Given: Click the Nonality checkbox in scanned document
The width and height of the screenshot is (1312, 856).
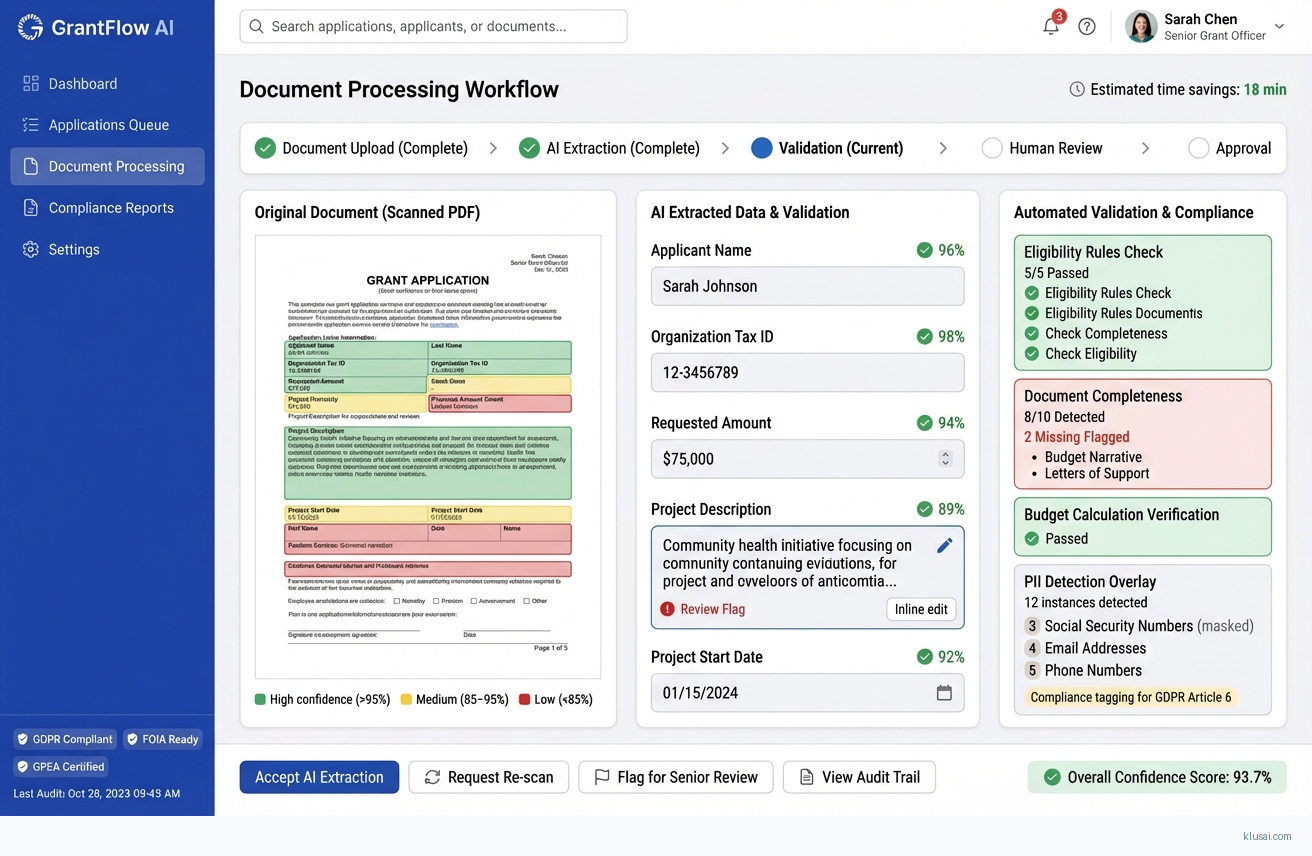Looking at the screenshot, I should point(397,601).
